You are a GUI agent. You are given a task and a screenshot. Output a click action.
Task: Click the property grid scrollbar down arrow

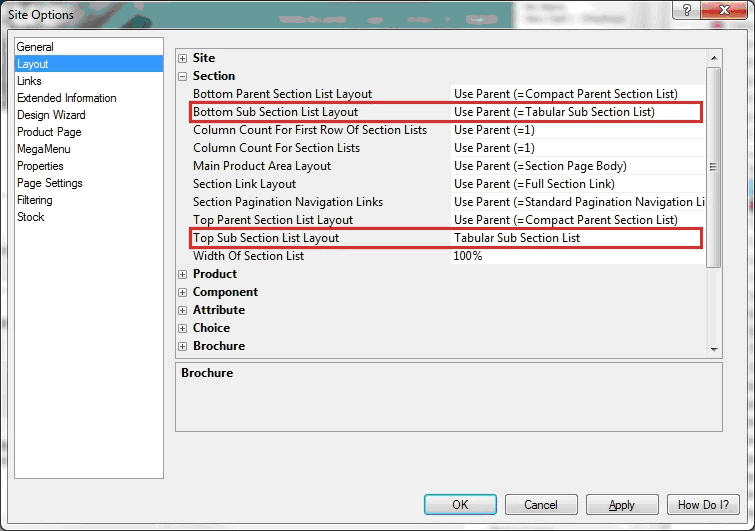click(713, 347)
